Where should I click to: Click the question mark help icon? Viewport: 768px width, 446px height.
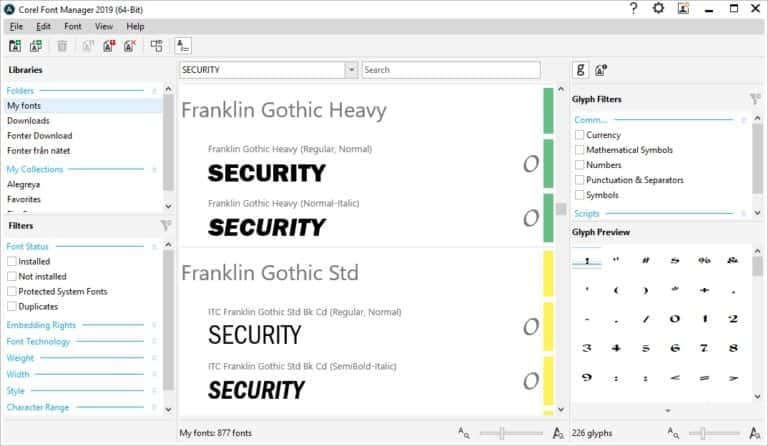pyautogui.click(x=633, y=9)
